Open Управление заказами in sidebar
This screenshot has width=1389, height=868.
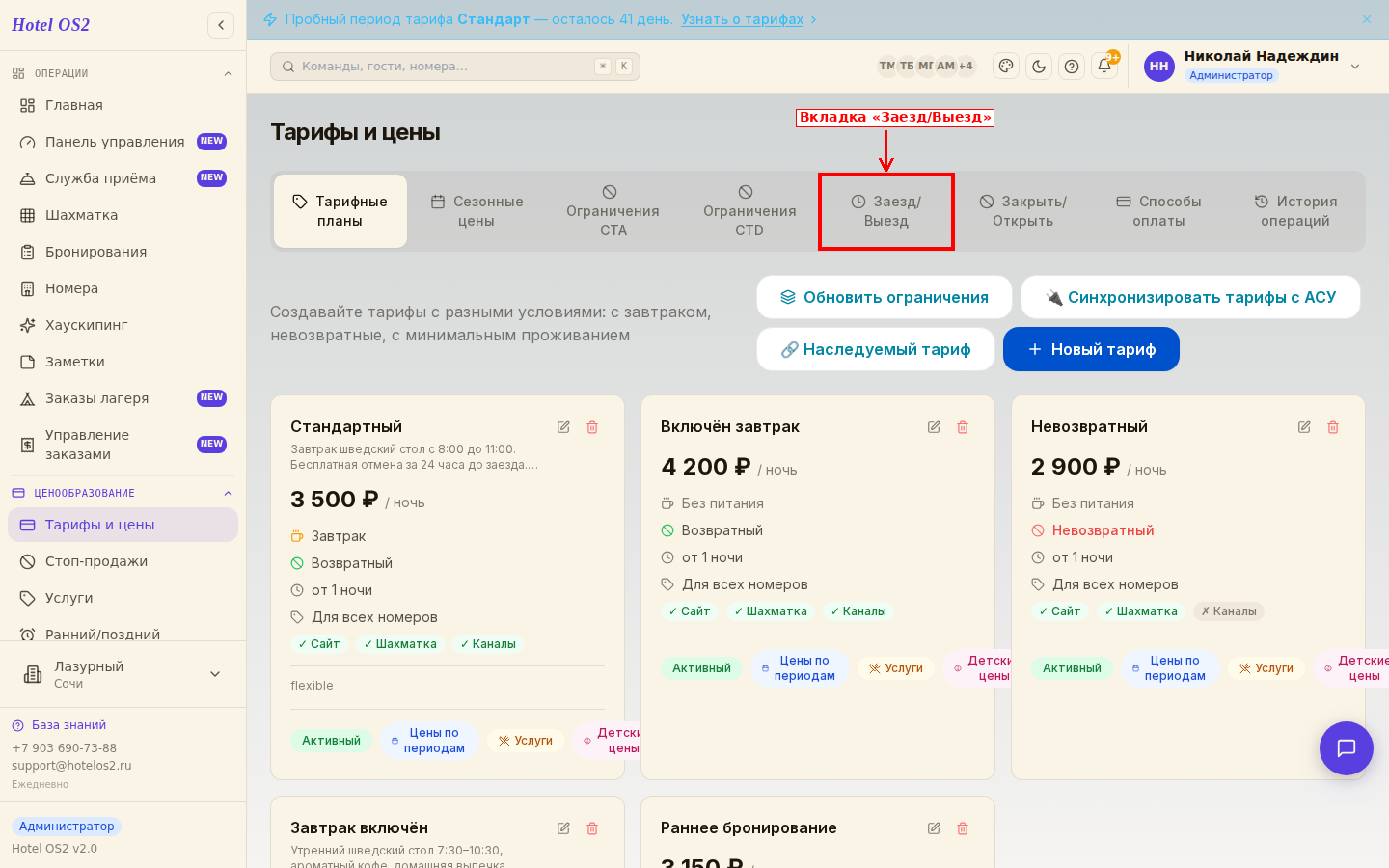click(x=123, y=445)
